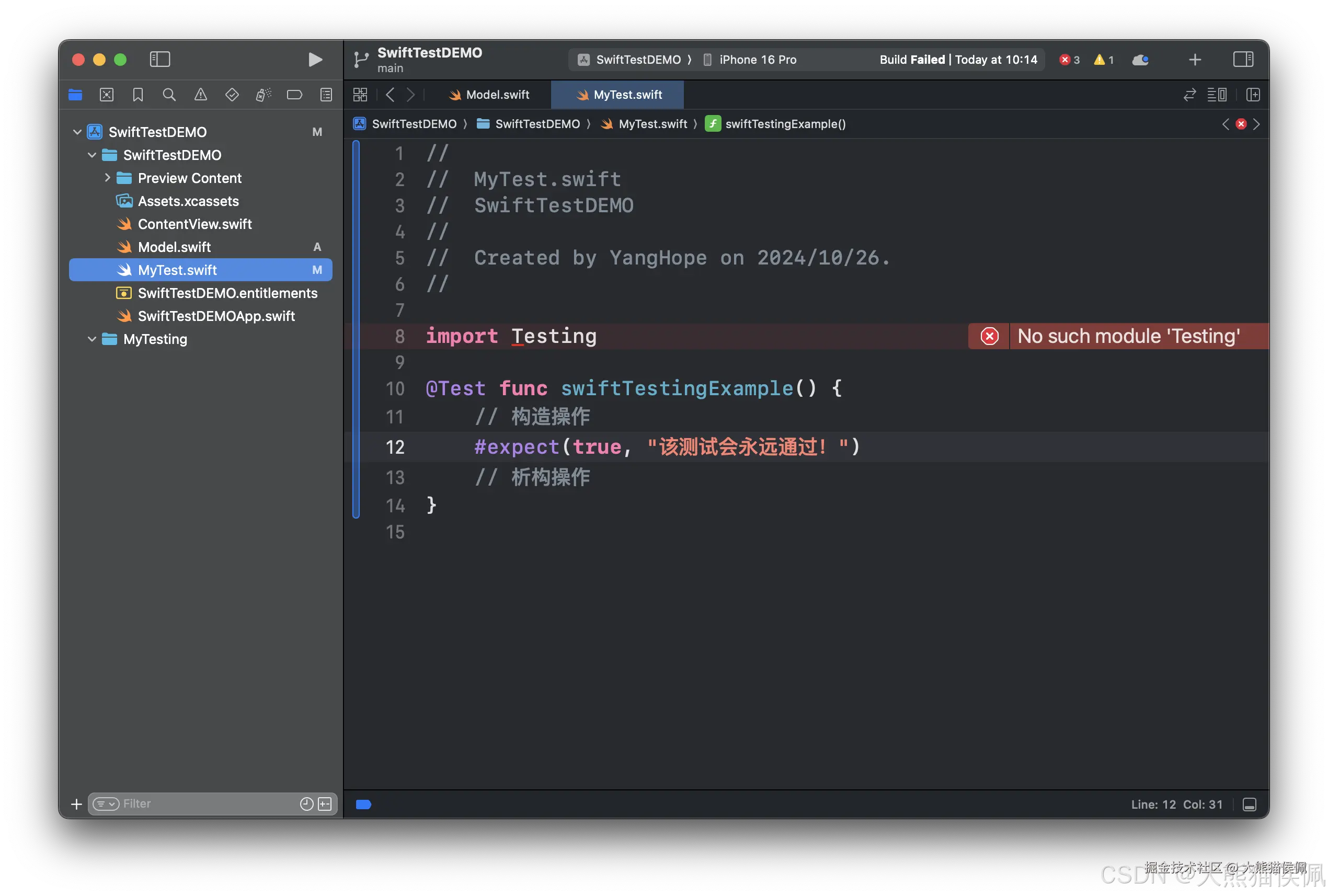Click the source control change bar in gutter
Screen dimensions: 1328x896
click(x=356, y=329)
